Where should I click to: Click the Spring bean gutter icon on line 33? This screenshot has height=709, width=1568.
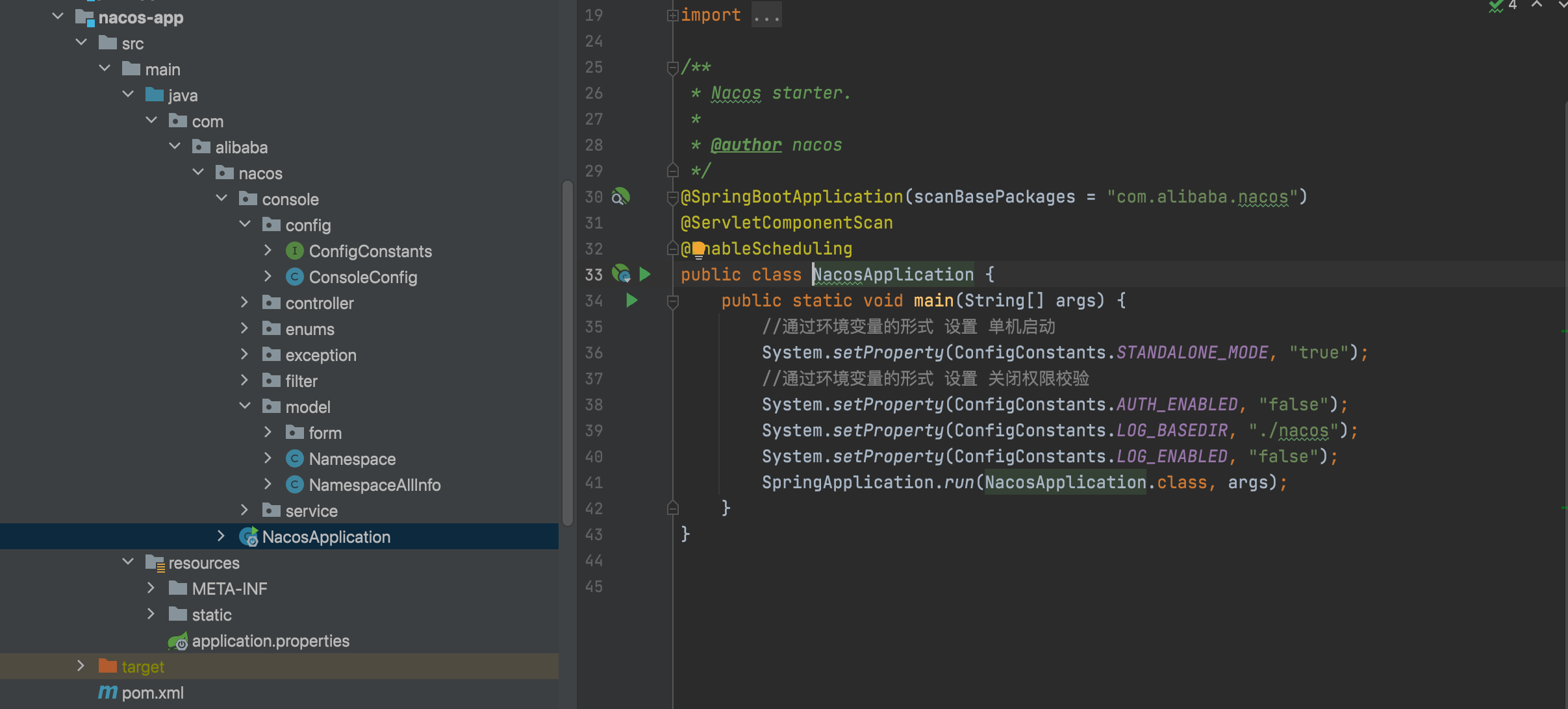coord(621,274)
